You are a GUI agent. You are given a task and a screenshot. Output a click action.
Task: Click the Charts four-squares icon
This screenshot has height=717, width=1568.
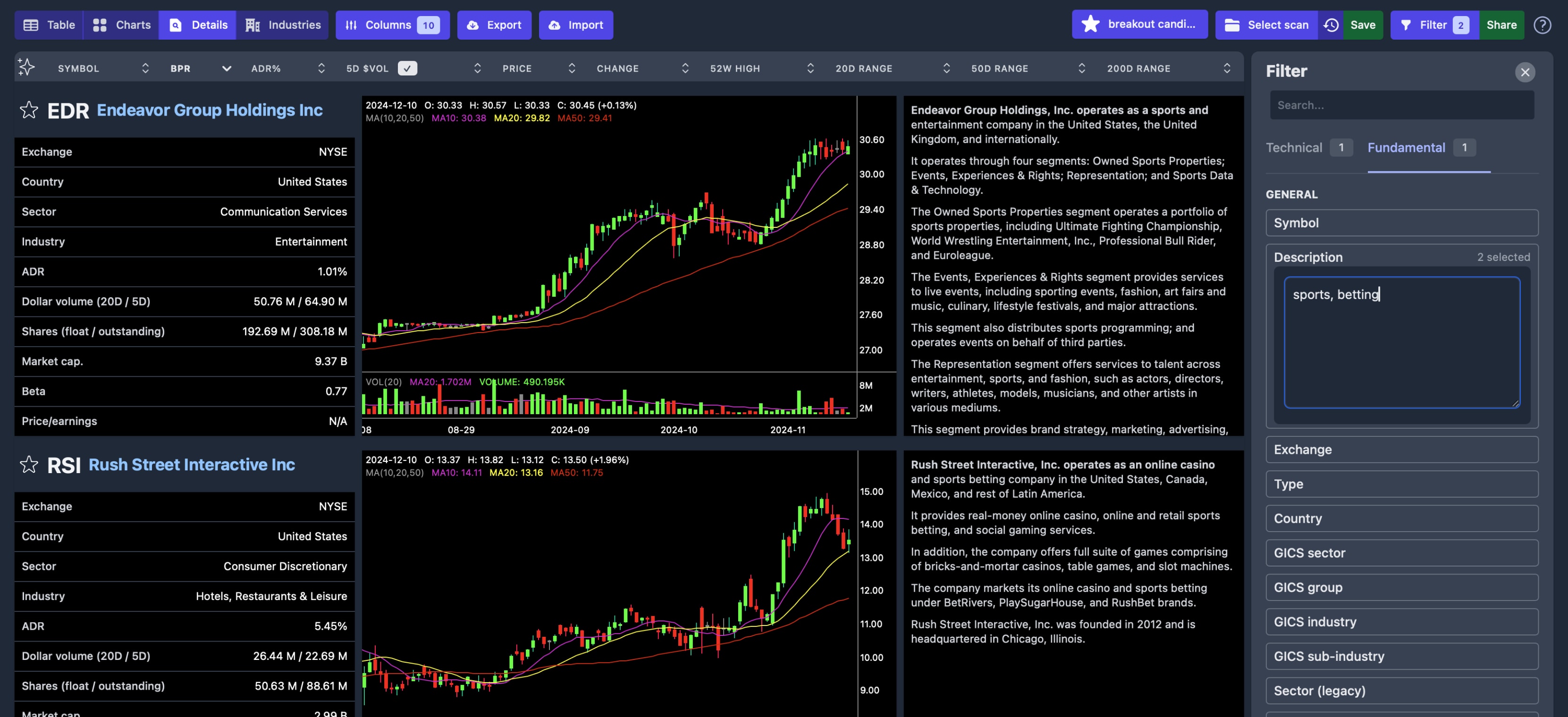[x=99, y=25]
